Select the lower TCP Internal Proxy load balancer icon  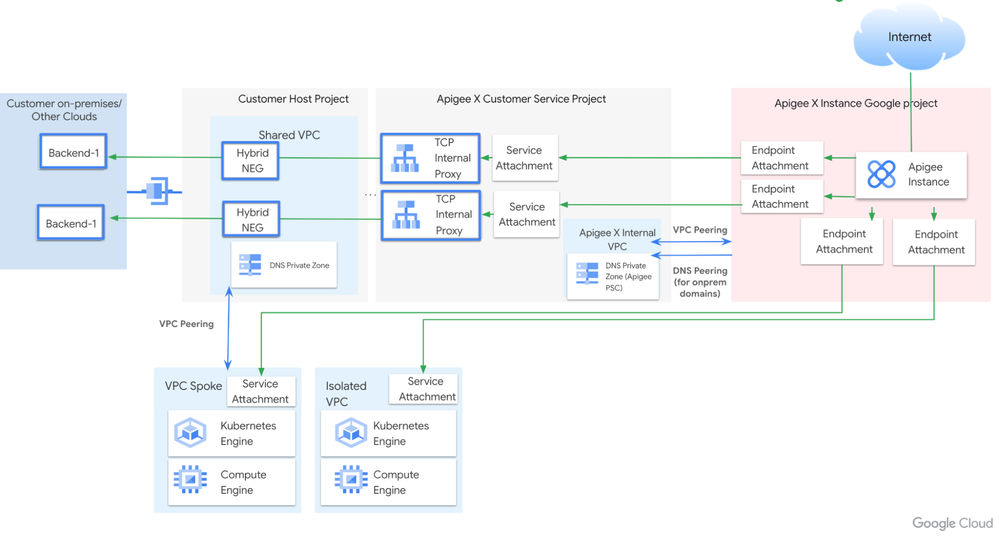[406, 215]
